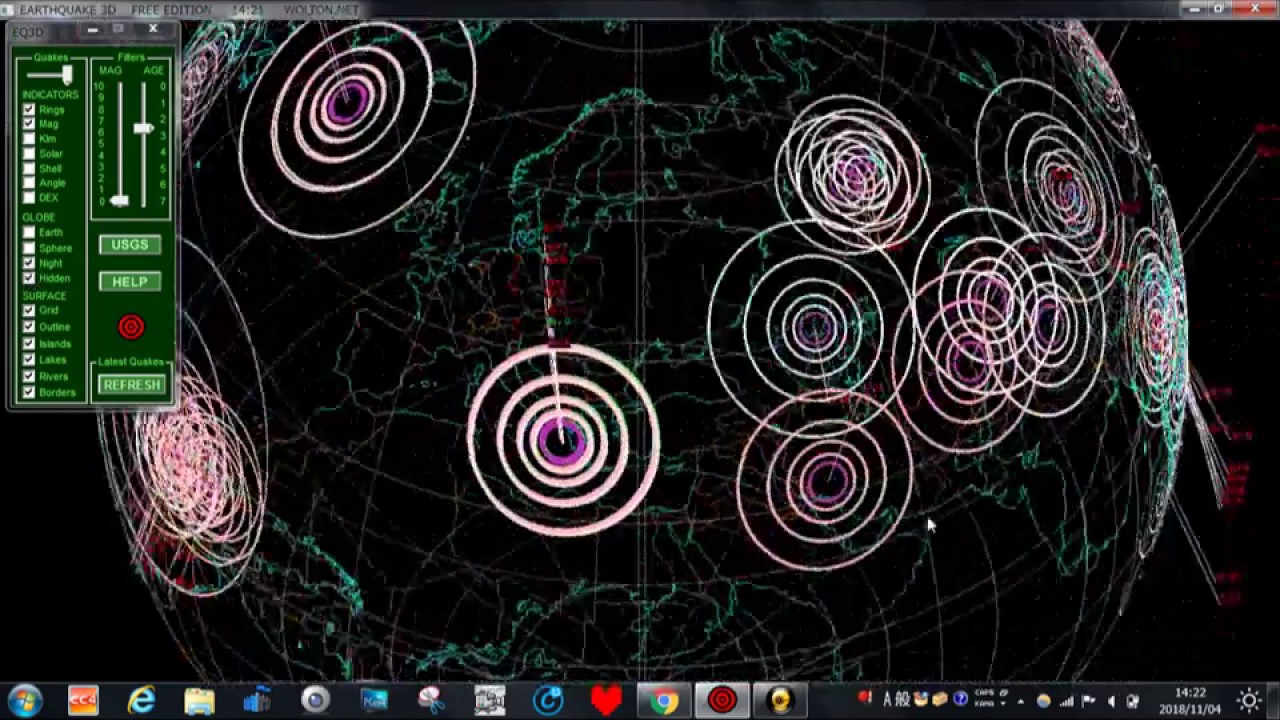Enable the Klm indicator checkbox
This screenshot has height=720, width=1280.
coord(29,139)
